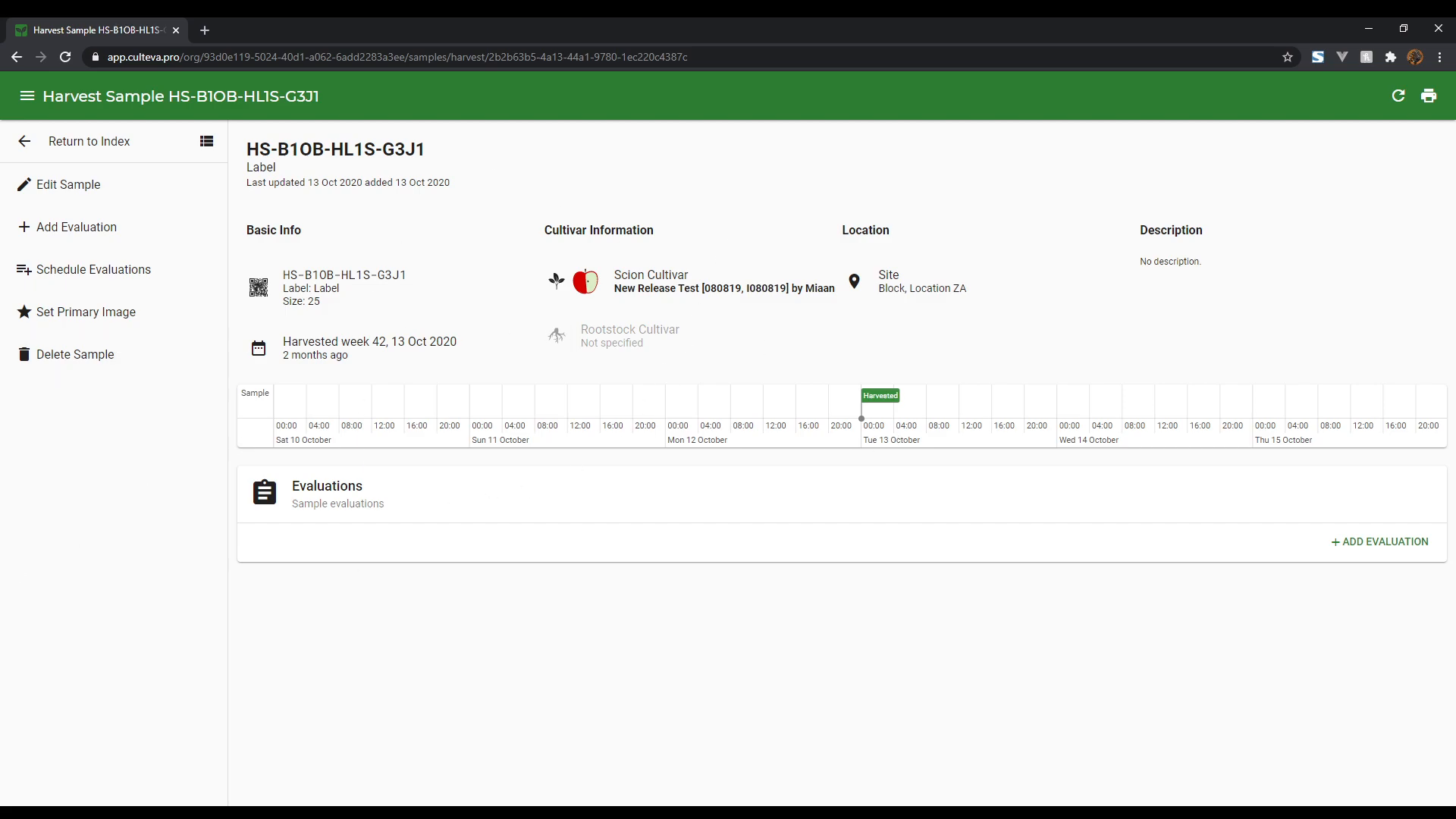1456x819 pixels.
Task: Open the browser extensions puzzle icon
Action: [1391, 57]
